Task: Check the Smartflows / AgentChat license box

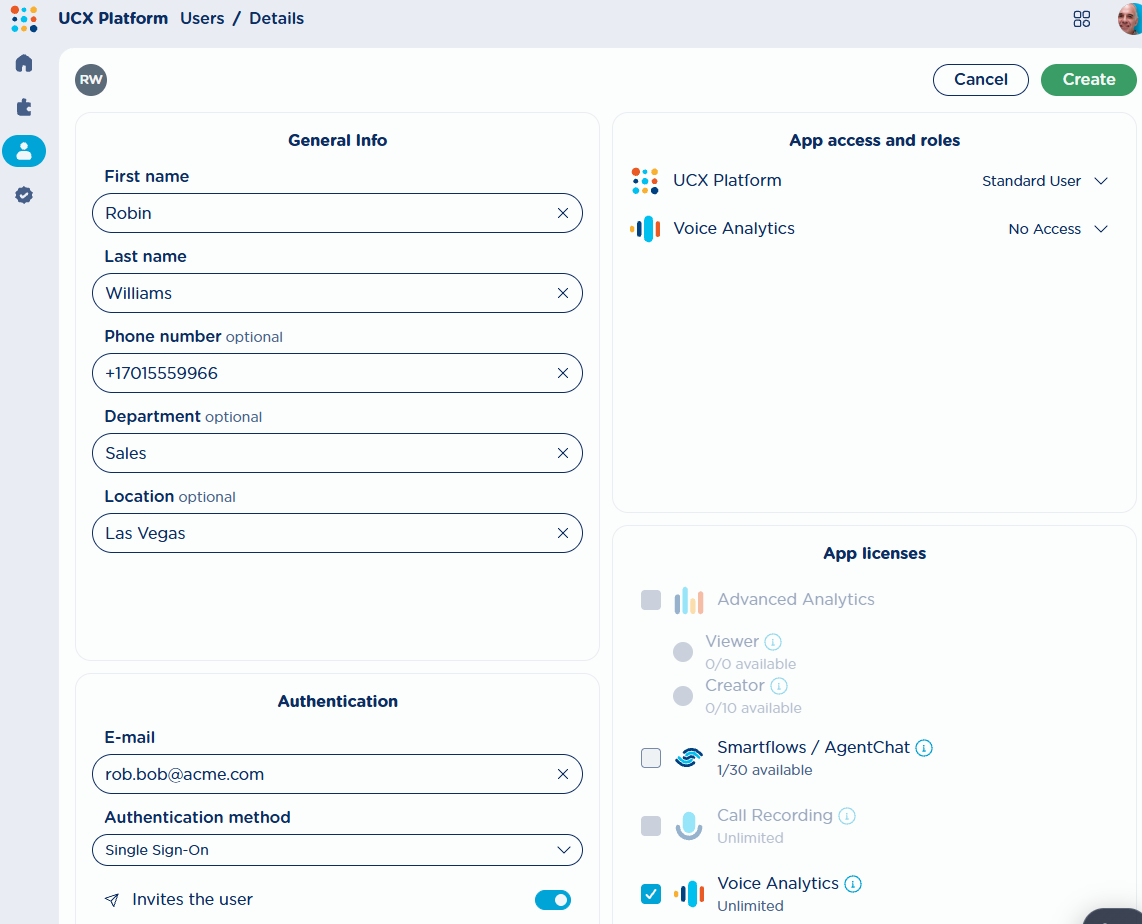Action: click(651, 758)
